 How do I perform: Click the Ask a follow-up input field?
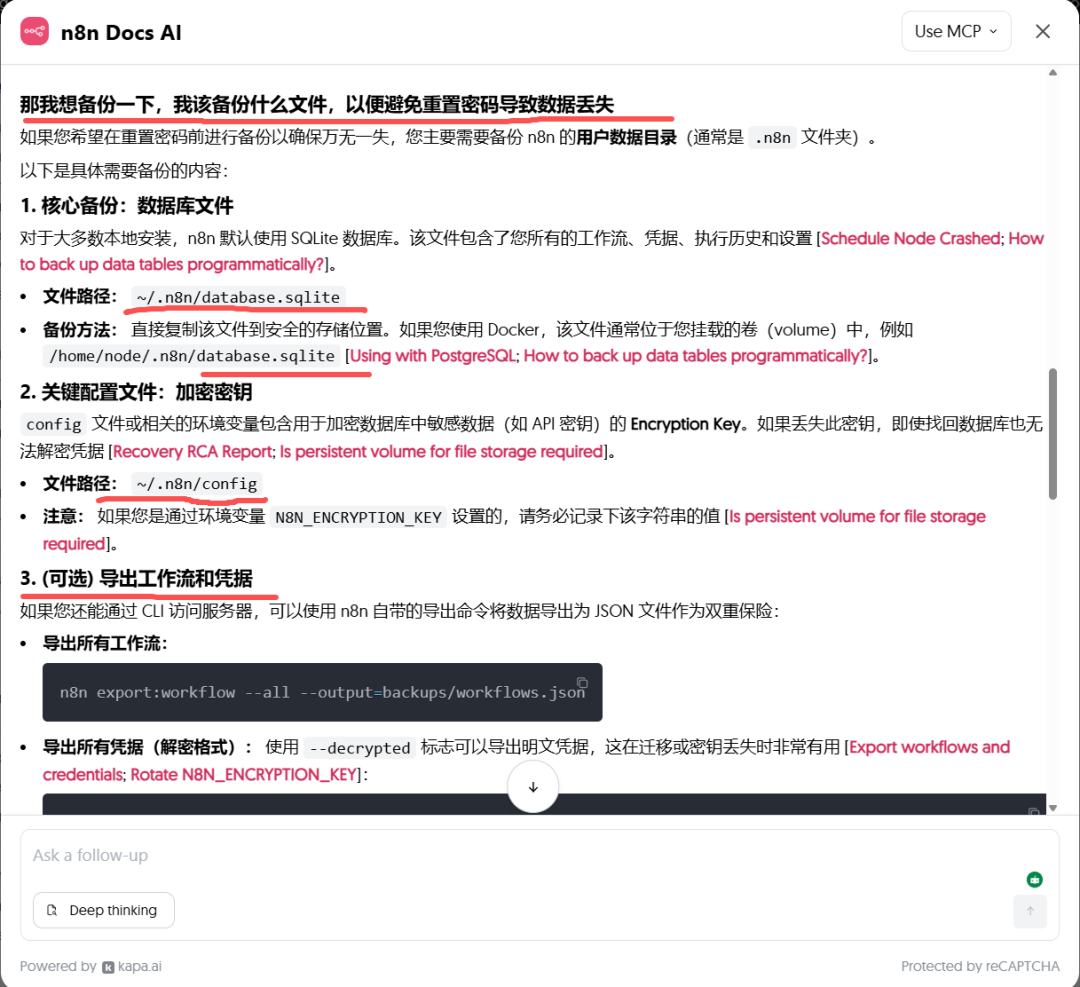(x=300, y=856)
